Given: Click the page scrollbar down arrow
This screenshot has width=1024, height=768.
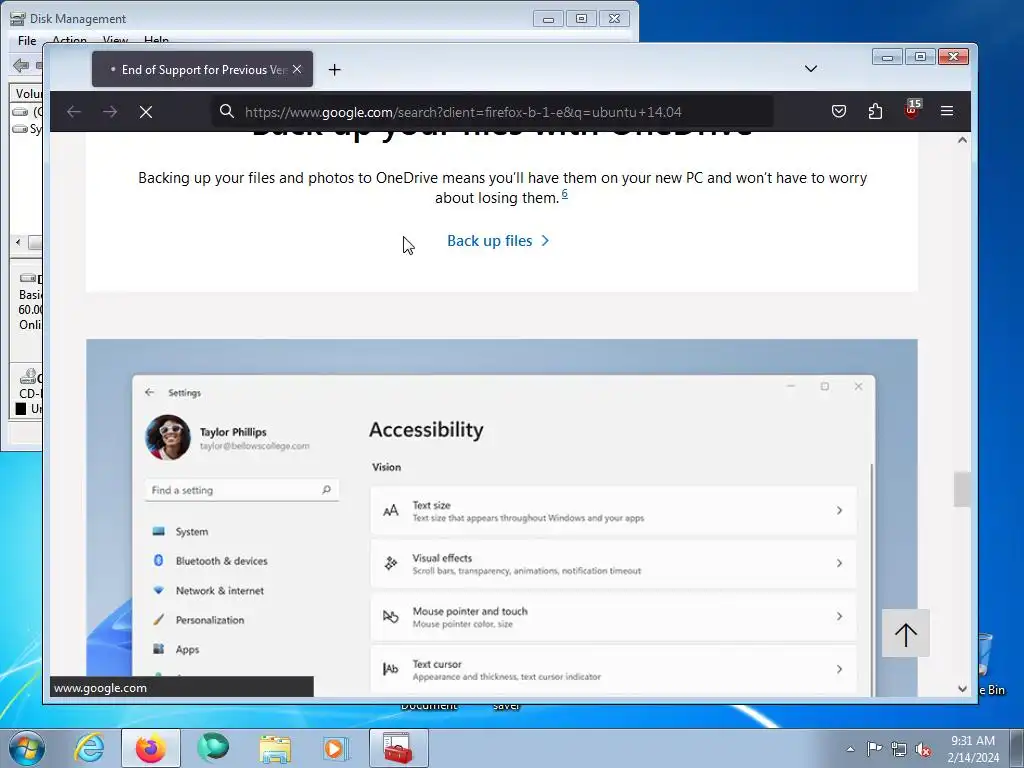Looking at the screenshot, I should [962, 688].
